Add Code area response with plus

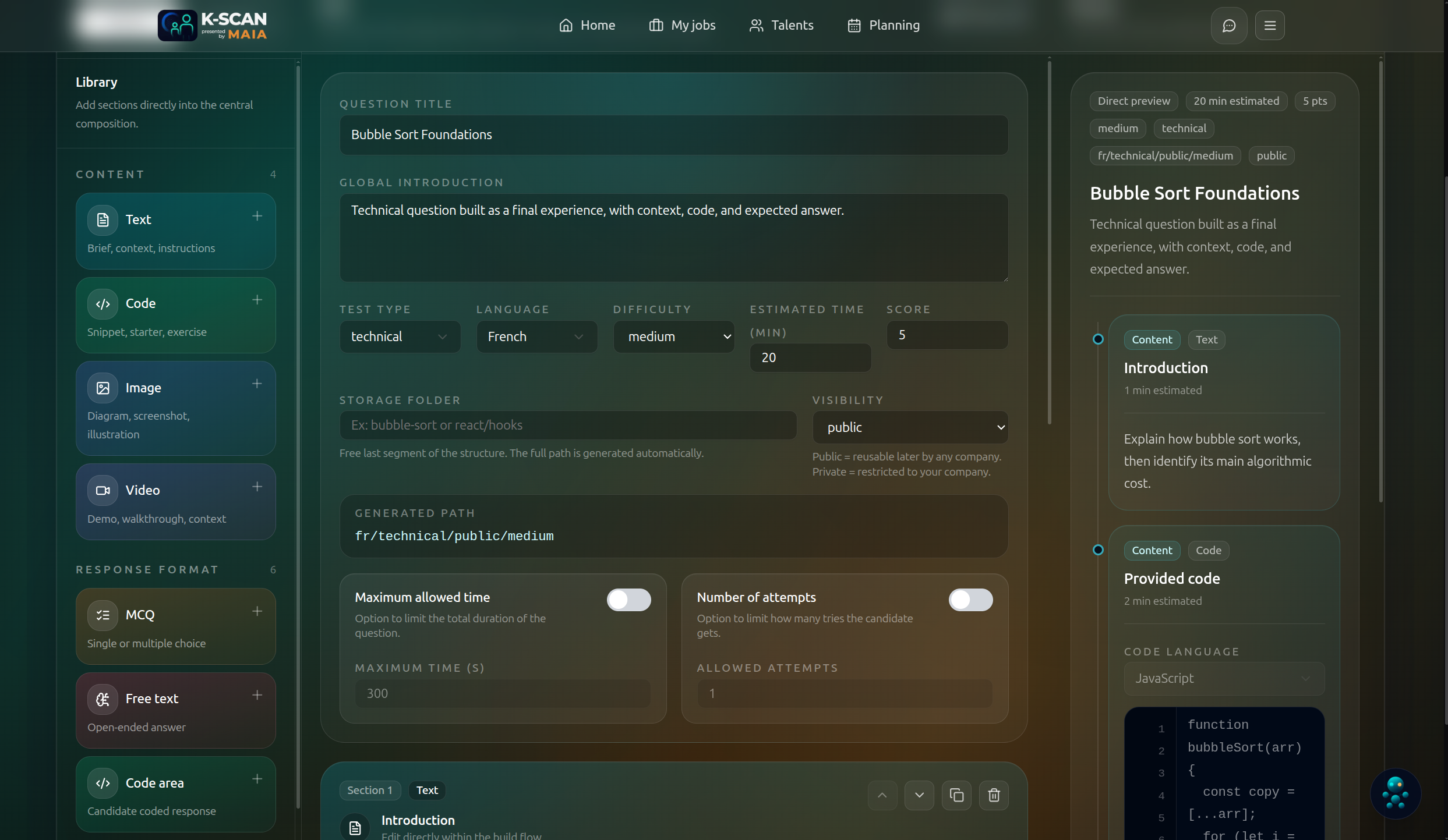pos(257,779)
